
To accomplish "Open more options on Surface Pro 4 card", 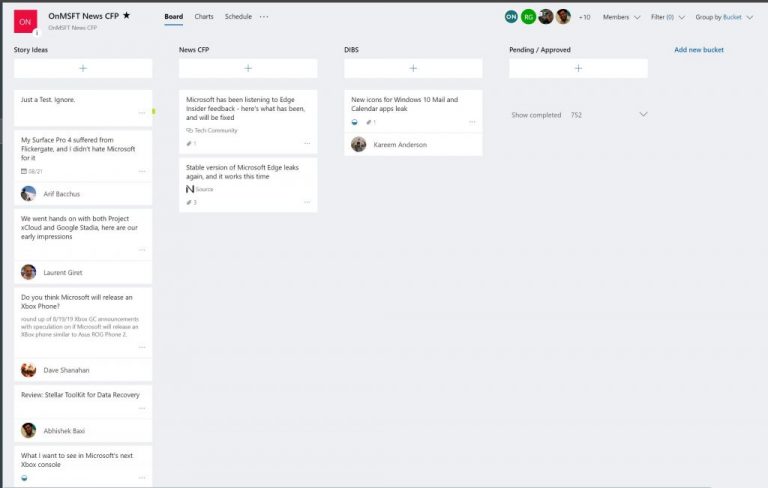I will click(x=142, y=171).
